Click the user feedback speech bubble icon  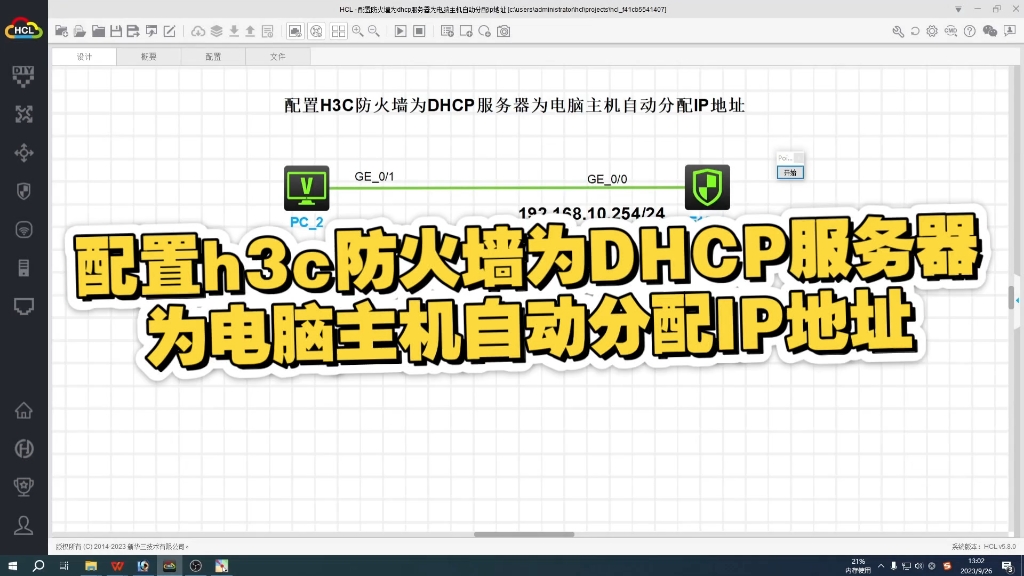point(1010,31)
